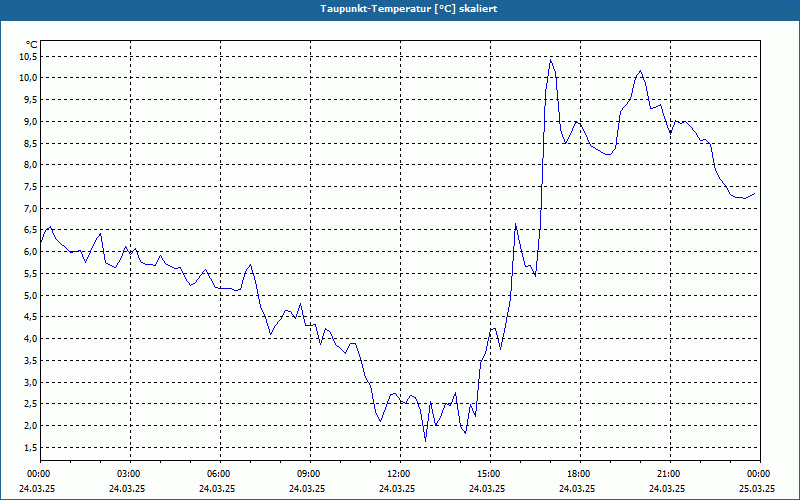Click the 09:00 time label
Viewport: 800px width, 500px height.
[x=310, y=474]
